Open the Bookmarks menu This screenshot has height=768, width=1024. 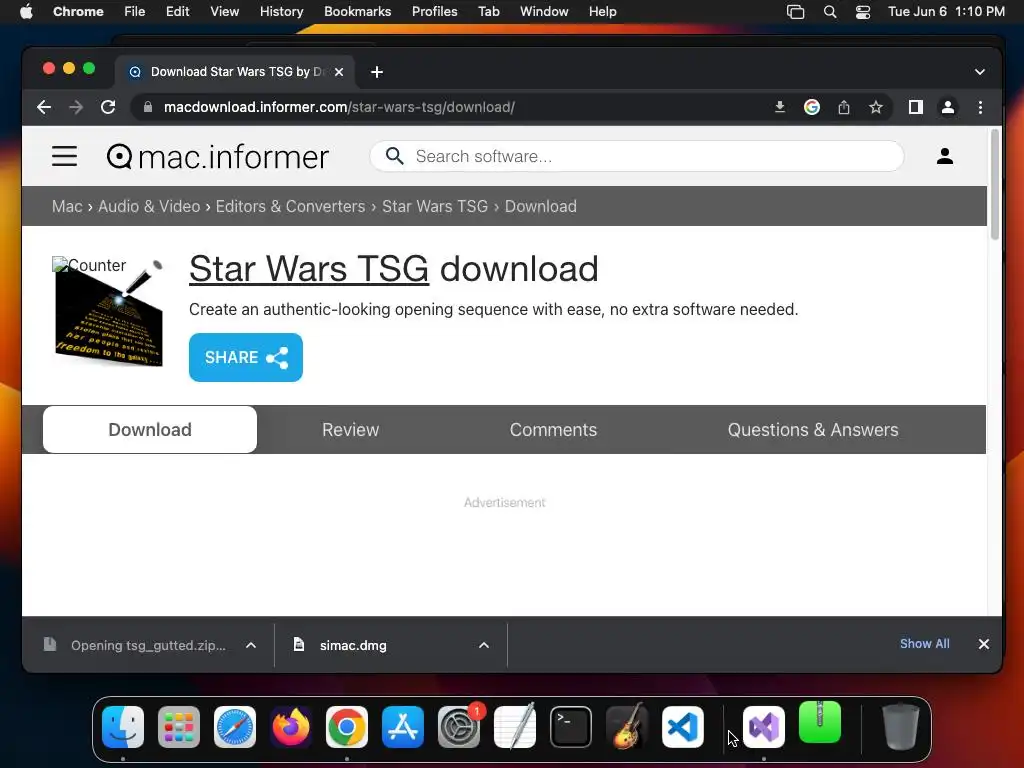tap(357, 12)
